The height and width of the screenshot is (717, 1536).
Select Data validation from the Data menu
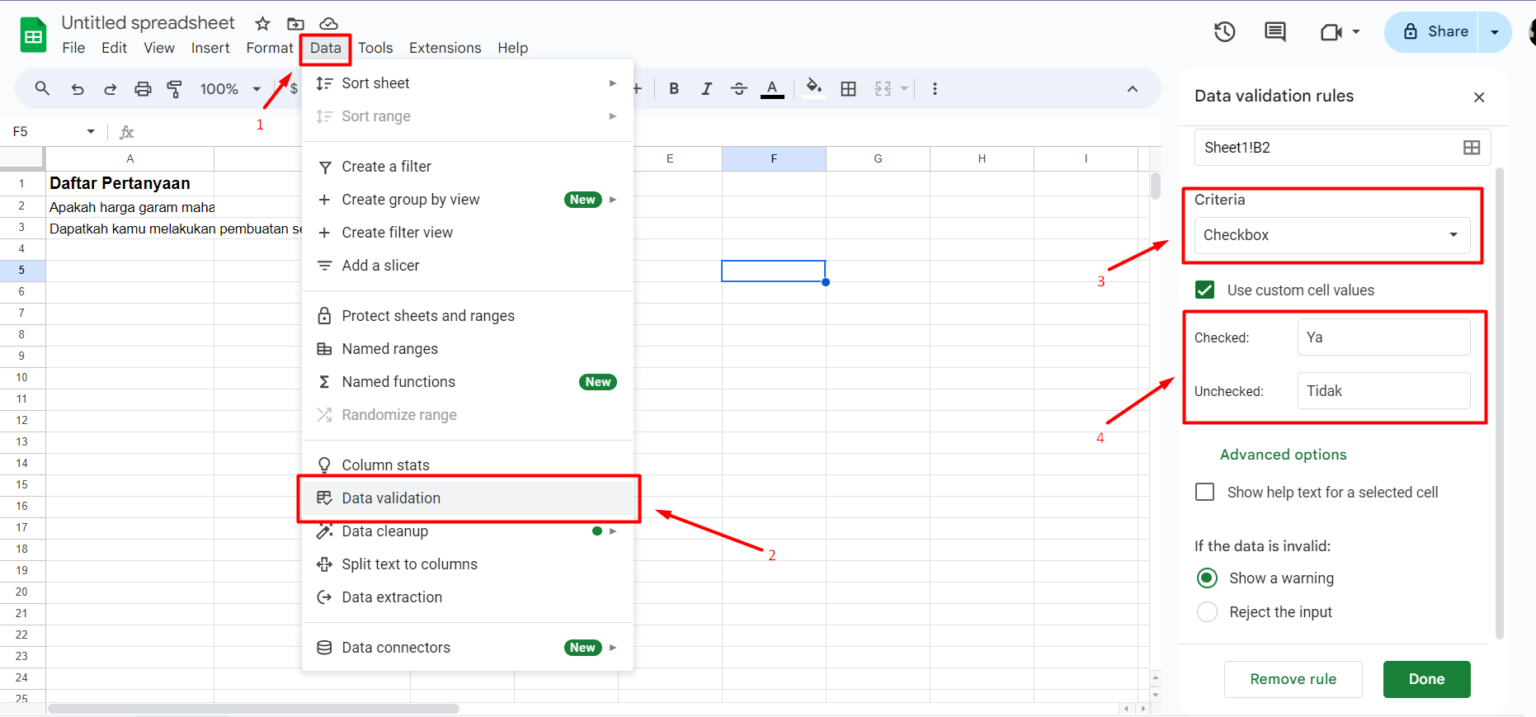[391, 498]
